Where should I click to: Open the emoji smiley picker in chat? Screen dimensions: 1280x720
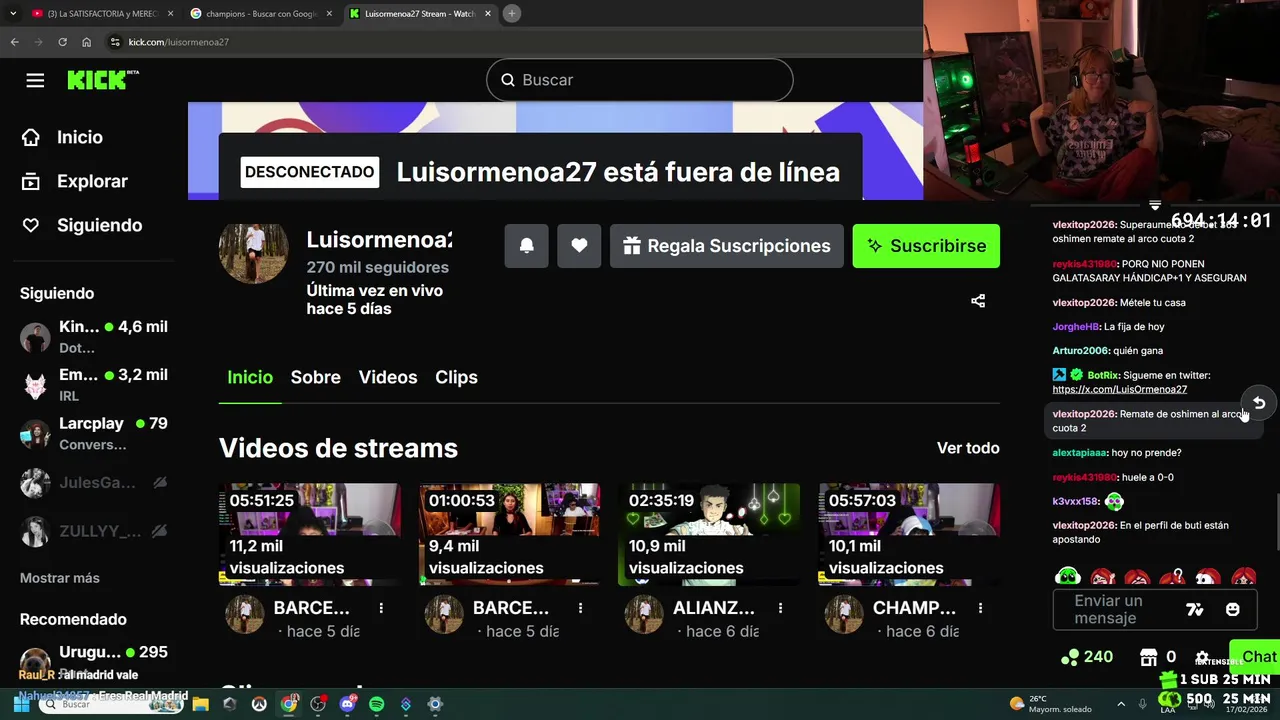pos(1232,609)
